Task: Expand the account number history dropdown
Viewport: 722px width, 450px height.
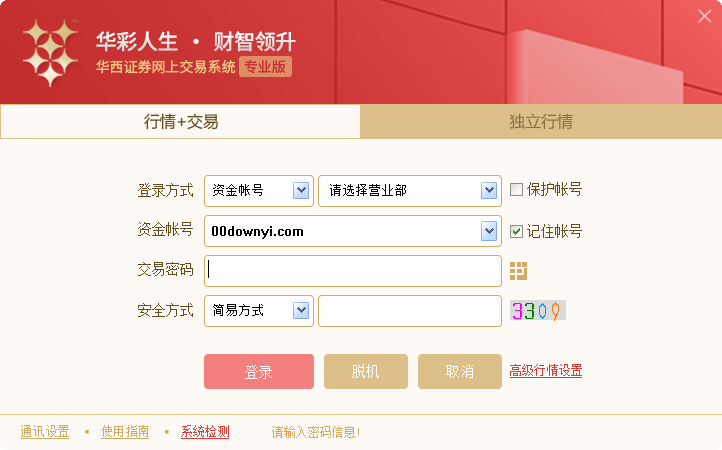Action: click(489, 231)
